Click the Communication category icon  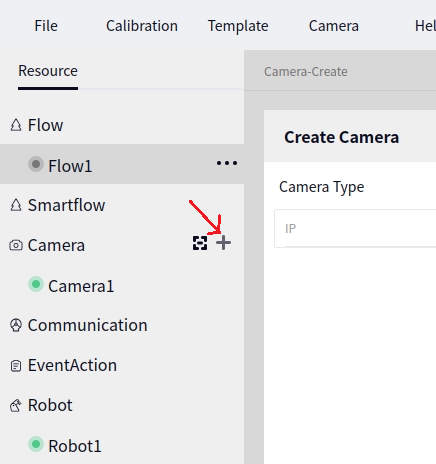tap(16, 325)
